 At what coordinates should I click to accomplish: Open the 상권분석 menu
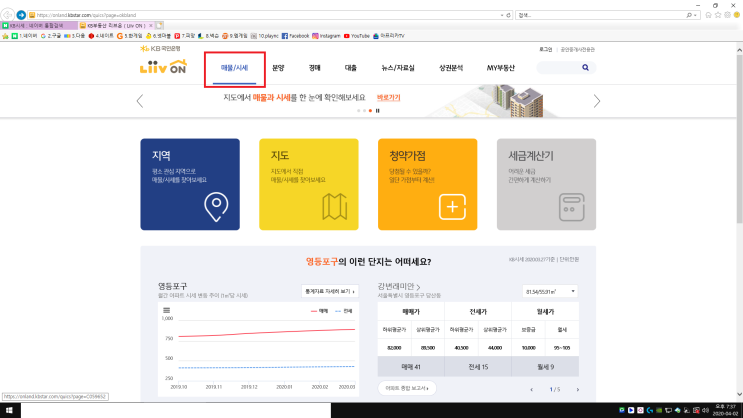(451, 68)
